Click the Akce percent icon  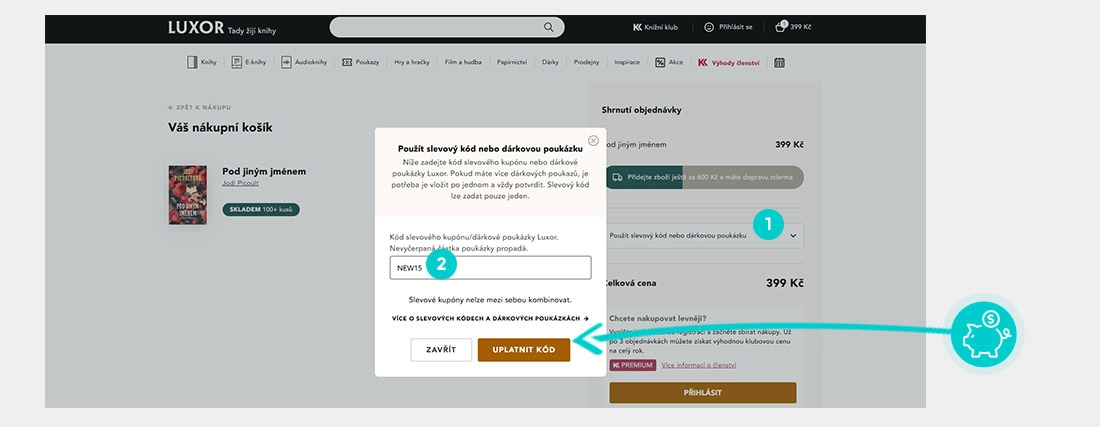point(661,62)
